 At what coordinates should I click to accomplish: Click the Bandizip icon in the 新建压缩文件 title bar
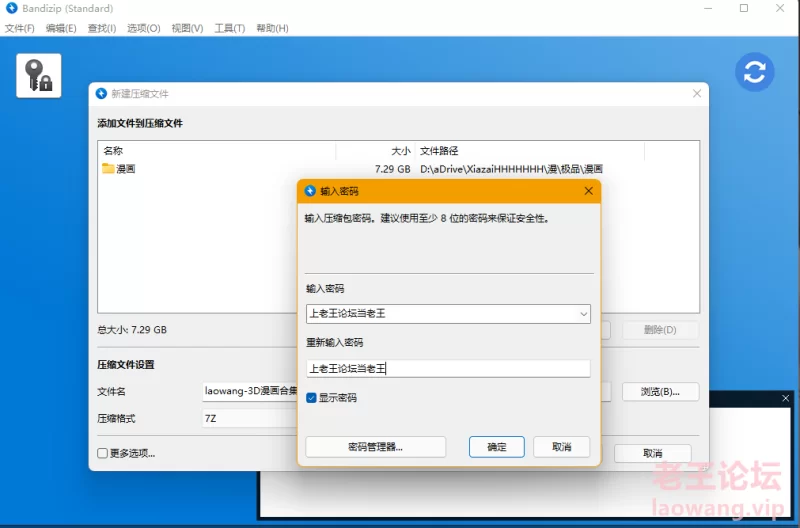pyautogui.click(x=101, y=93)
